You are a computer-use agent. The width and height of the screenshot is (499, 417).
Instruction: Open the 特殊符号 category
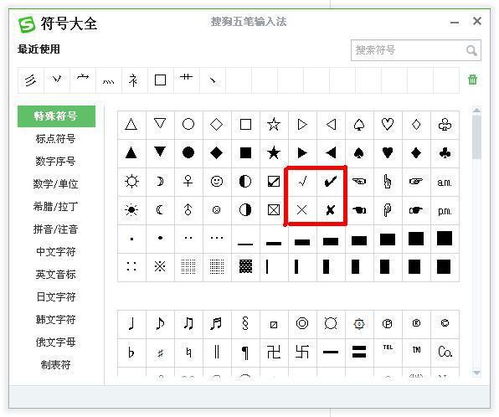coord(56,116)
